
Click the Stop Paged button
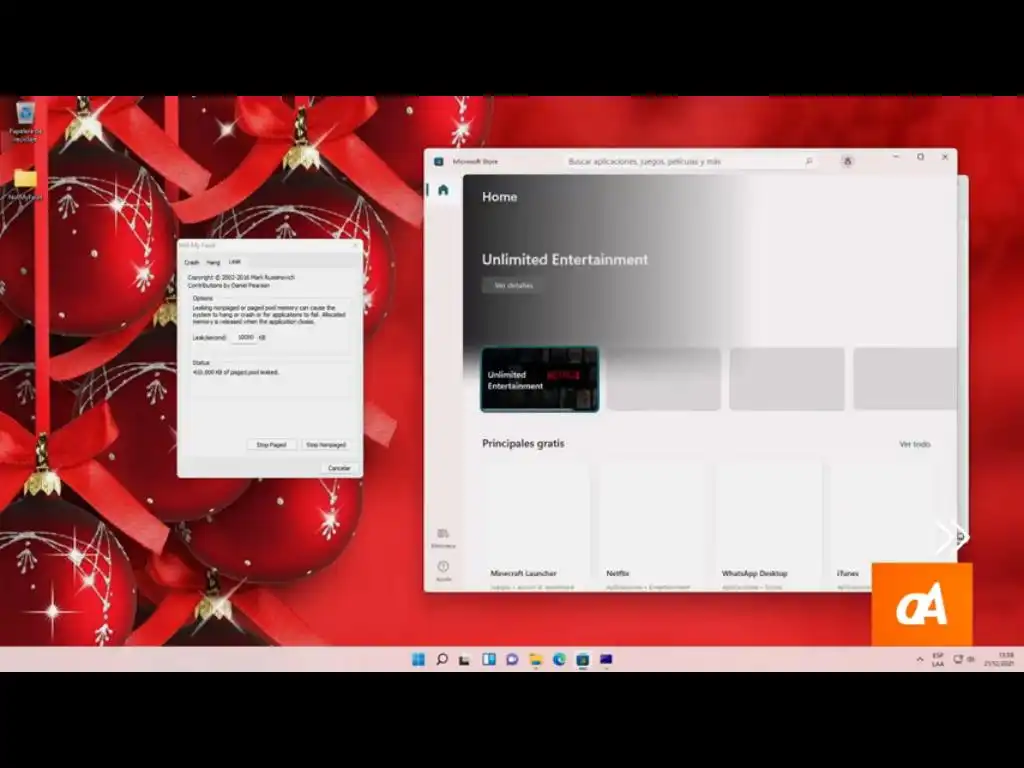pyautogui.click(x=272, y=445)
